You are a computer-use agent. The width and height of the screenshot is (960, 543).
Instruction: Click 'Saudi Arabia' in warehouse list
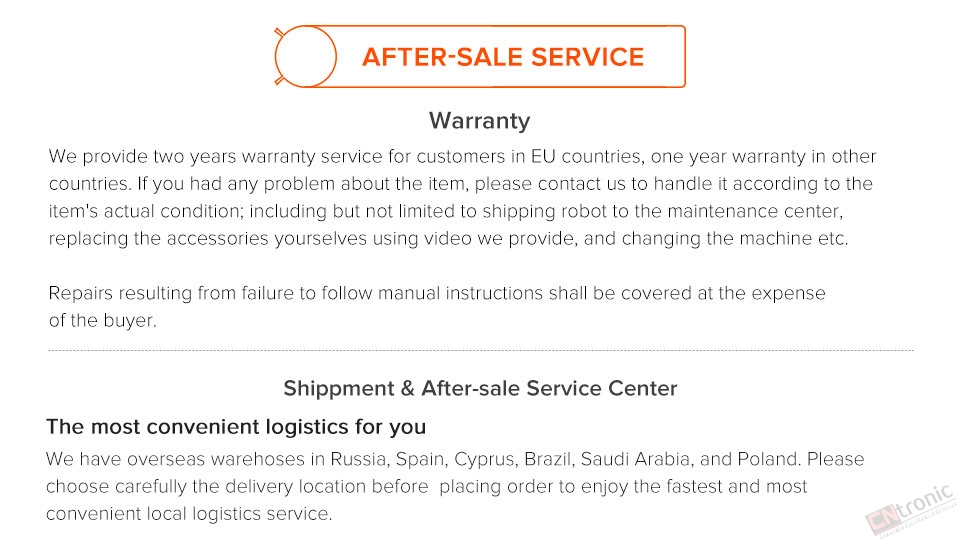[636, 459]
